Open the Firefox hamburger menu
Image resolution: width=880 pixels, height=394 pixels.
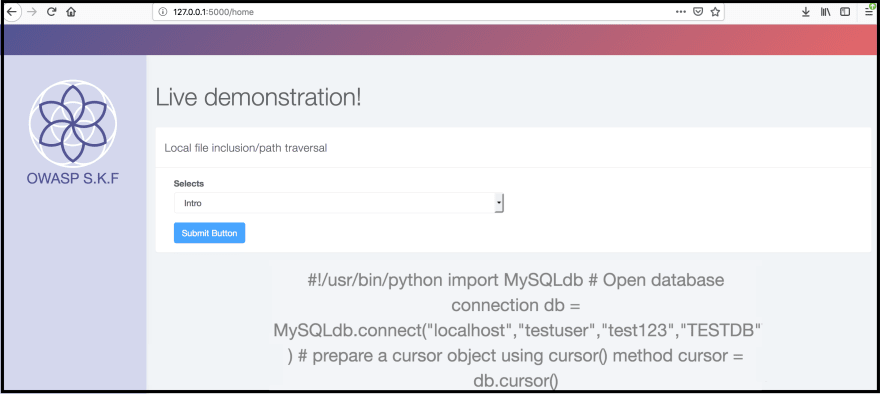tap(869, 12)
